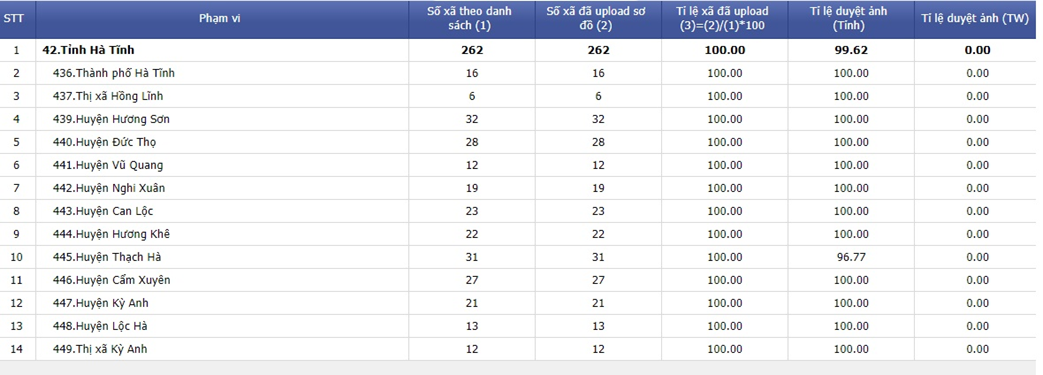Screen dimensions: 1043x375
Task: Click 440.Huyện Đức Thọ
Action: [x=104, y=142]
